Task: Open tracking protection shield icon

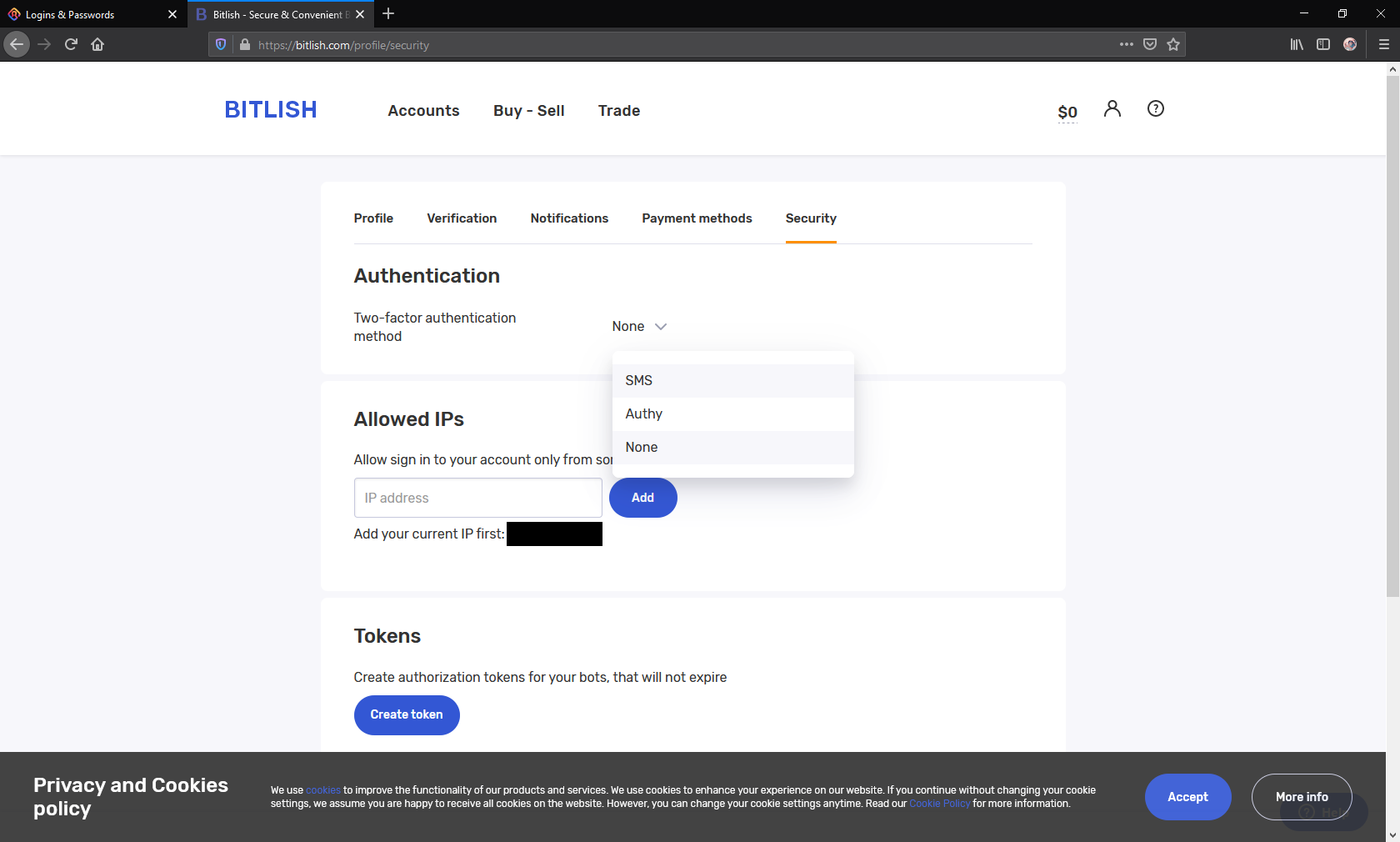Action: (221, 45)
